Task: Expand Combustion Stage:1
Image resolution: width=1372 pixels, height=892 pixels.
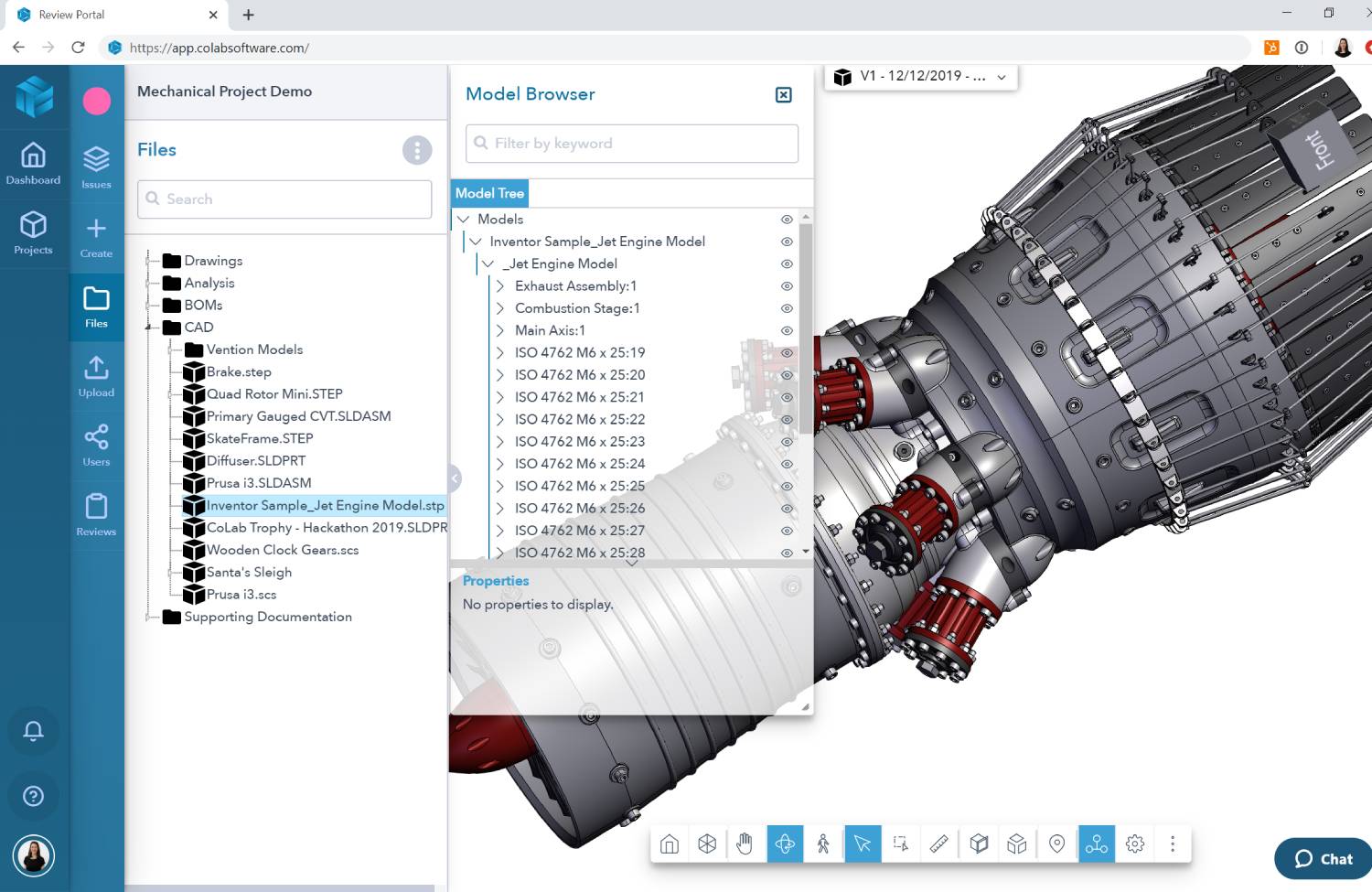Action: click(x=500, y=308)
